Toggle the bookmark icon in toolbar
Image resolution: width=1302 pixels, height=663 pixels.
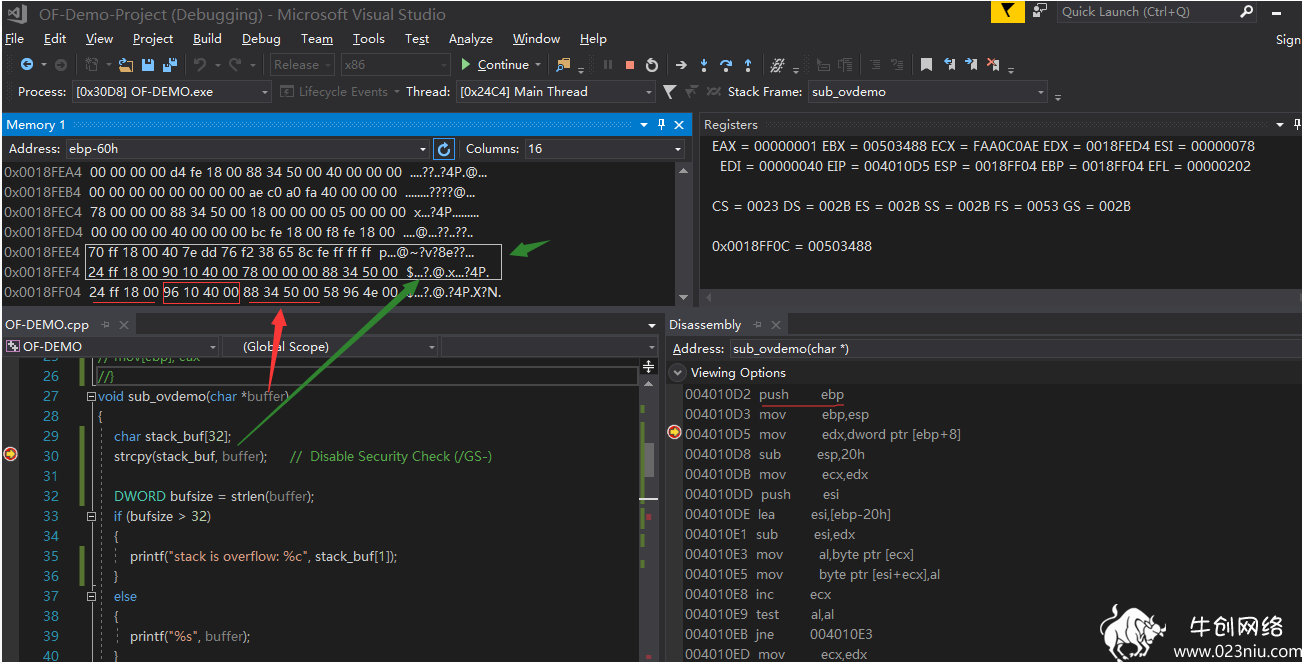926,65
